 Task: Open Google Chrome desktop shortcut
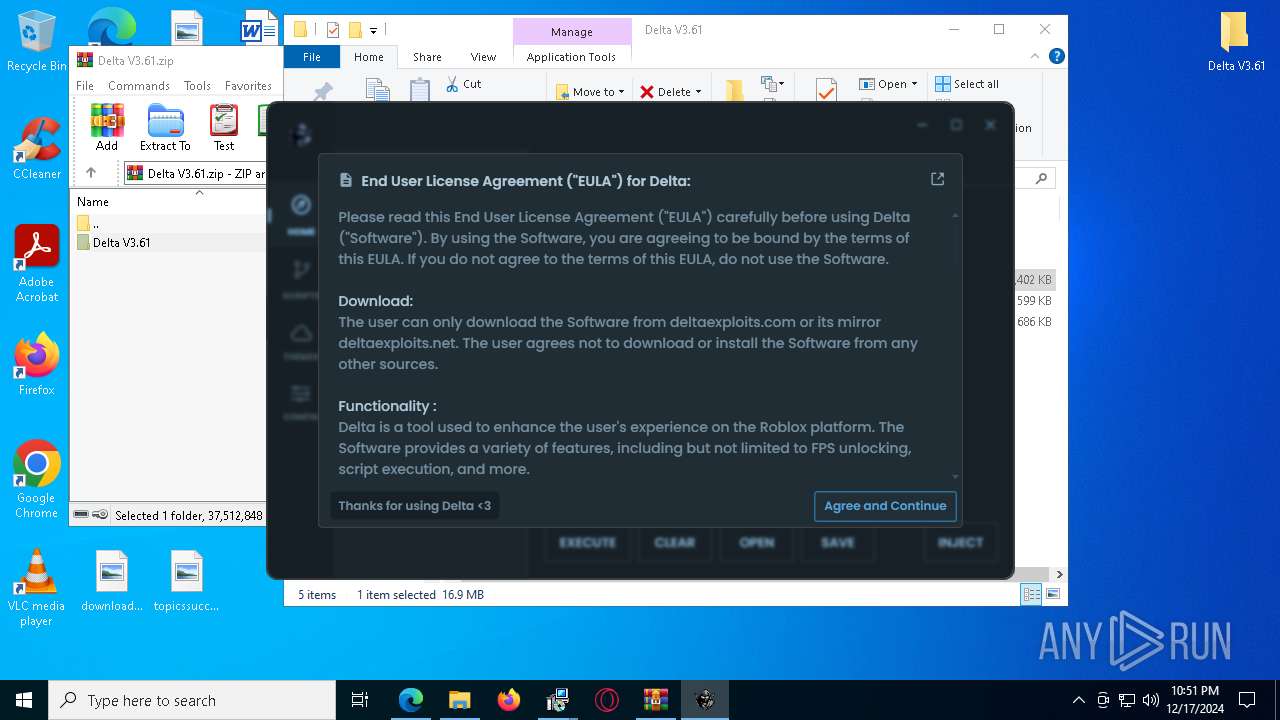(36, 480)
